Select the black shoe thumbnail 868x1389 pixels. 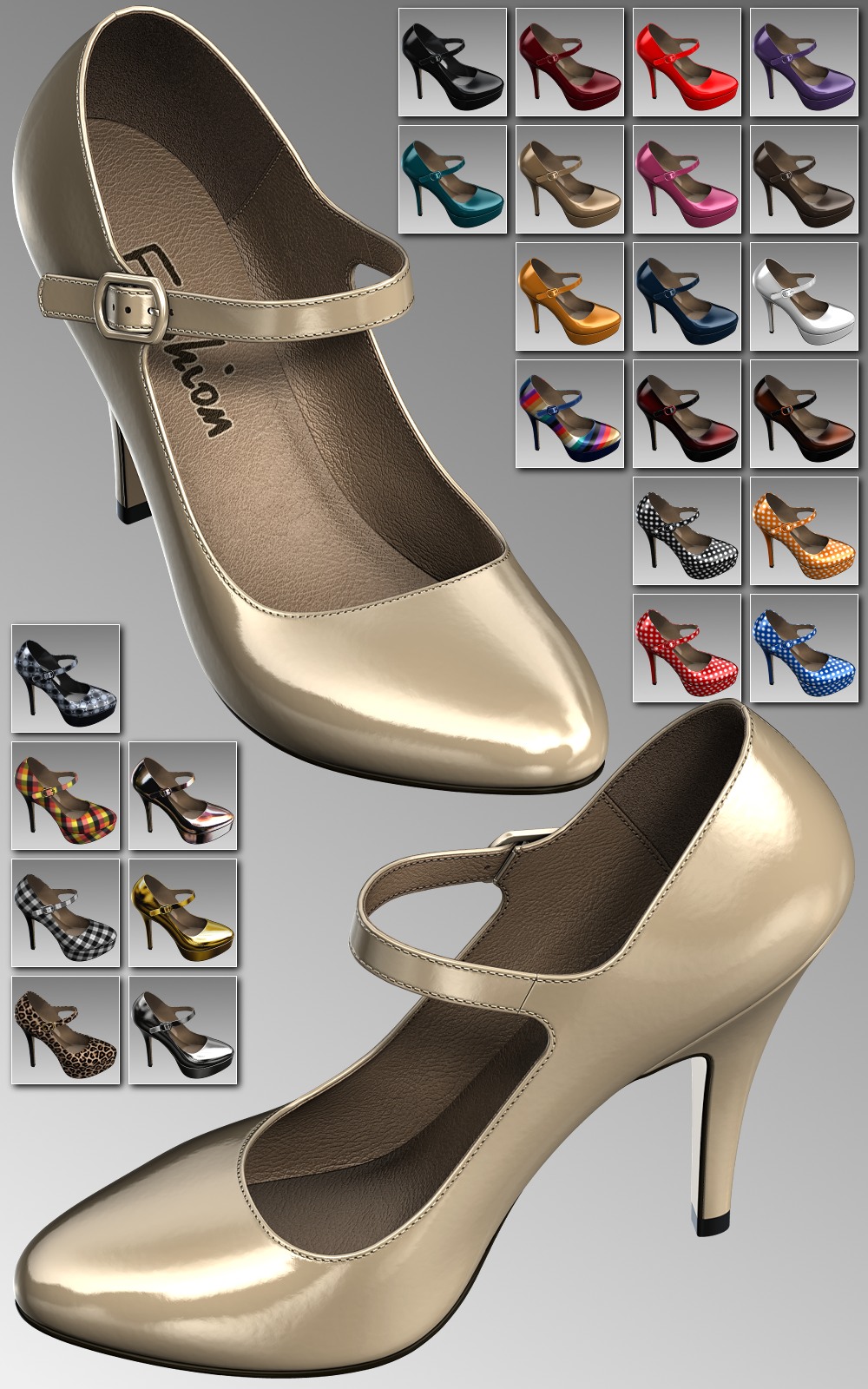(453, 62)
